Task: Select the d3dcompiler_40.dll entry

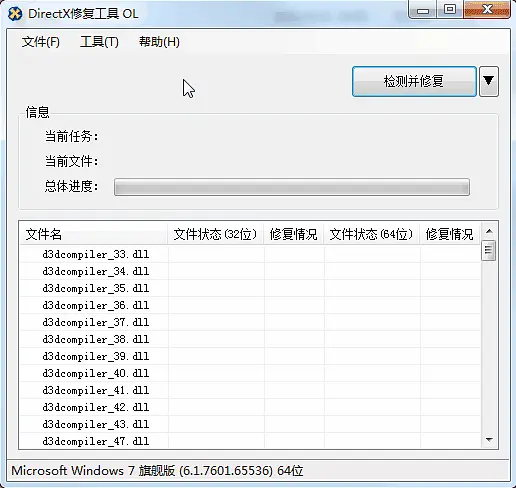Action: click(95, 373)
